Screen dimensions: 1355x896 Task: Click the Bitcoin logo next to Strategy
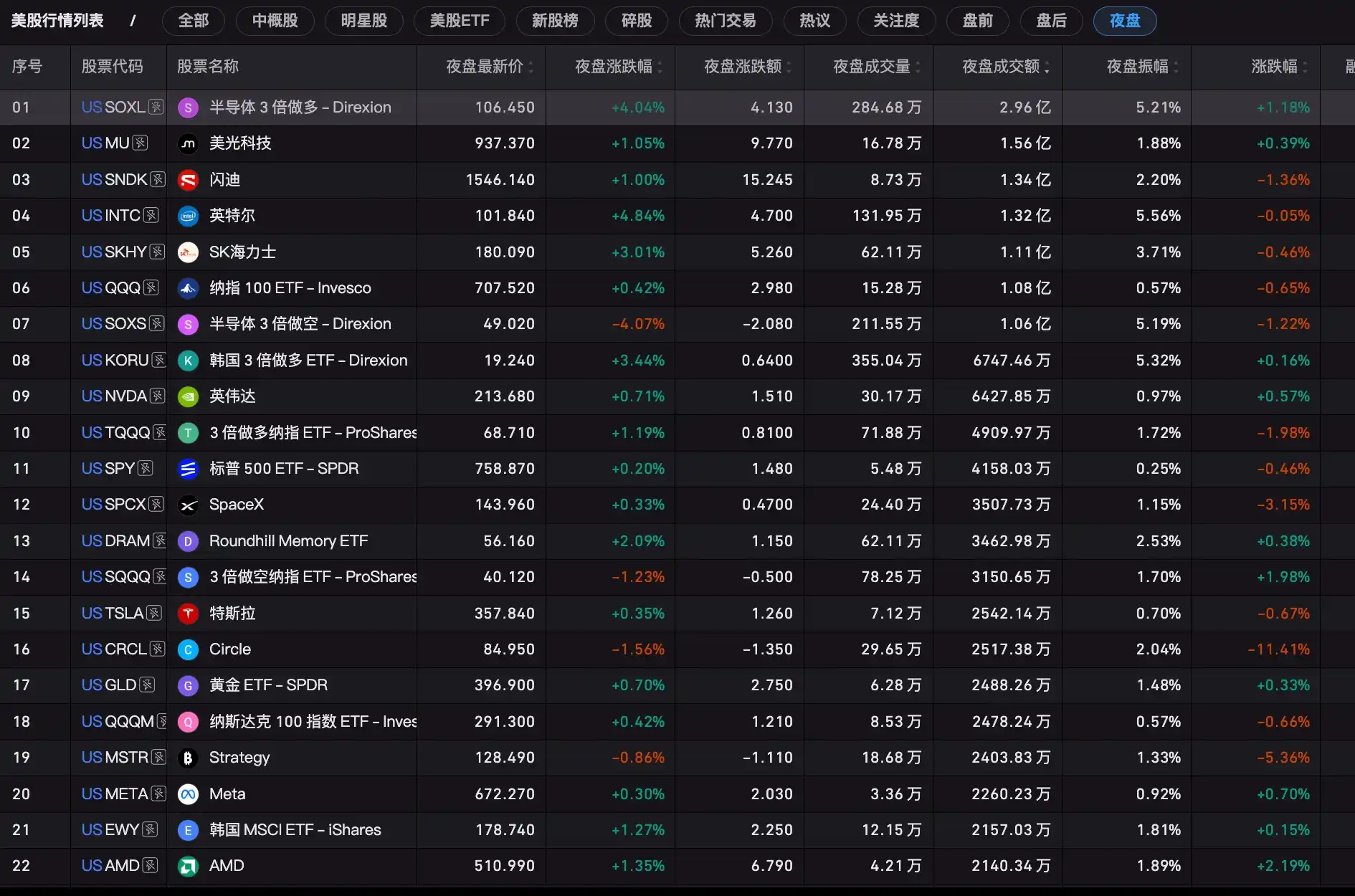(x=188, y=758)
